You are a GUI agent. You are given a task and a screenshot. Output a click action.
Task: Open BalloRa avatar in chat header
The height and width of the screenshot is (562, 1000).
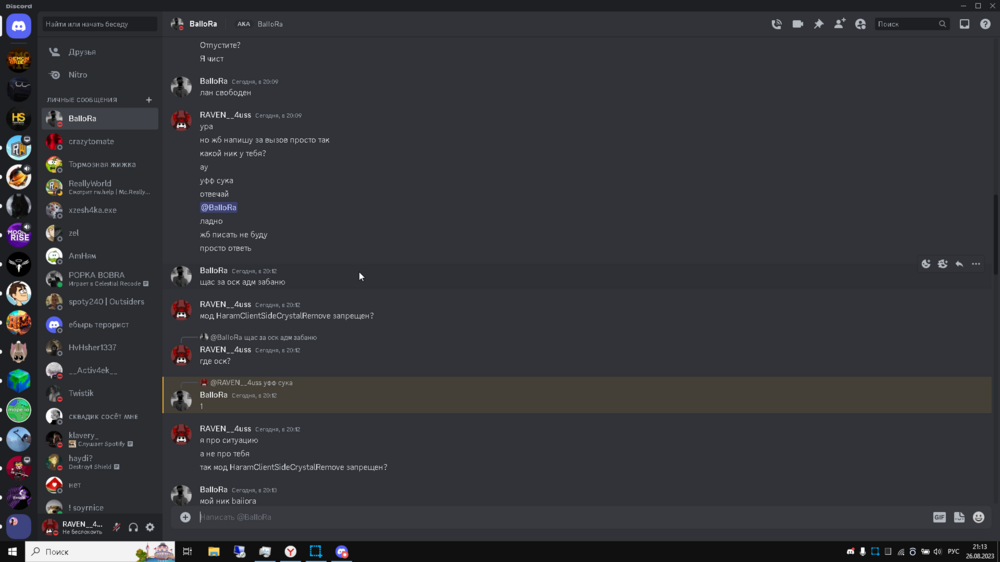[x=177, y=24]
